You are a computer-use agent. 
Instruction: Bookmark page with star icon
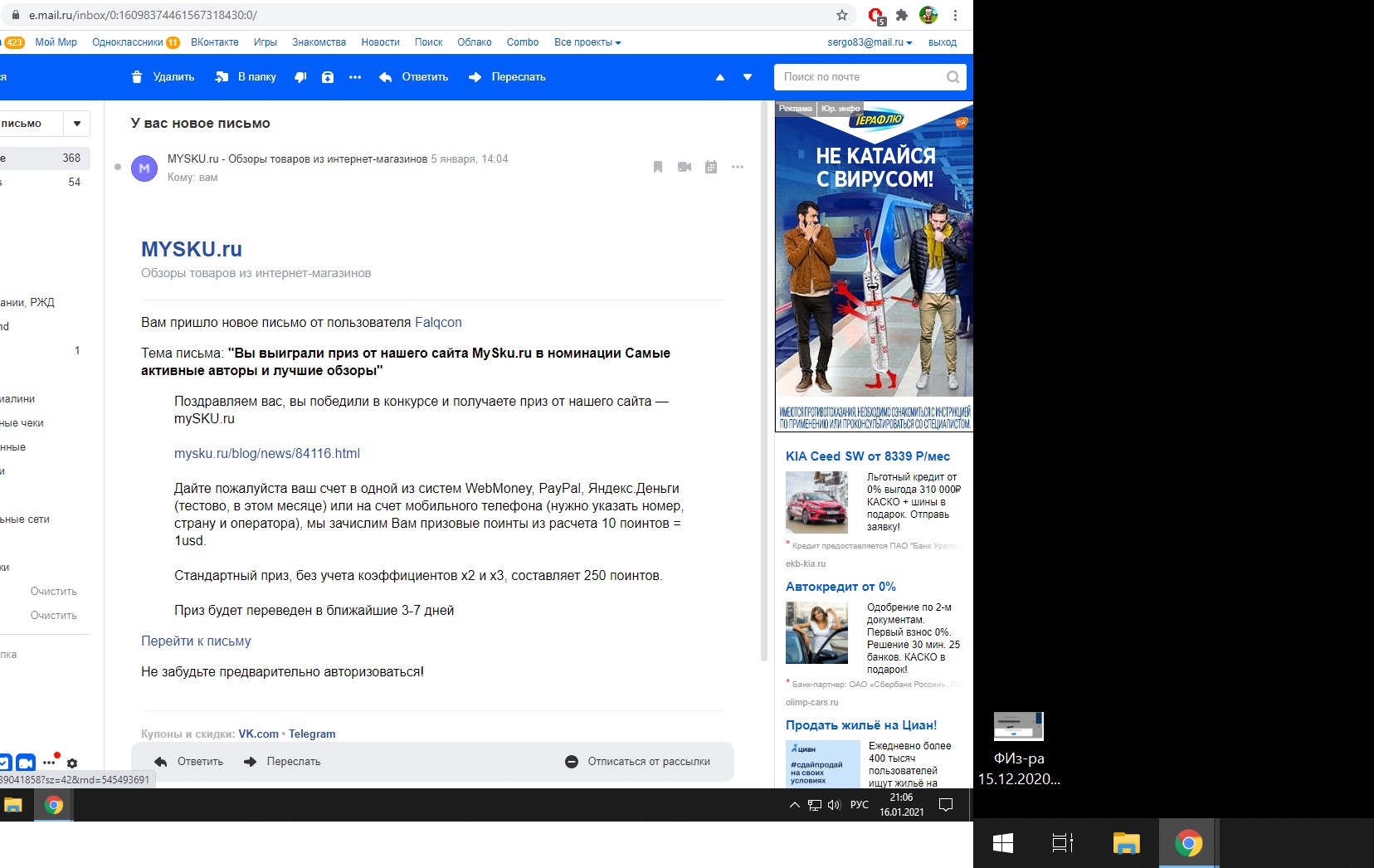842,15
